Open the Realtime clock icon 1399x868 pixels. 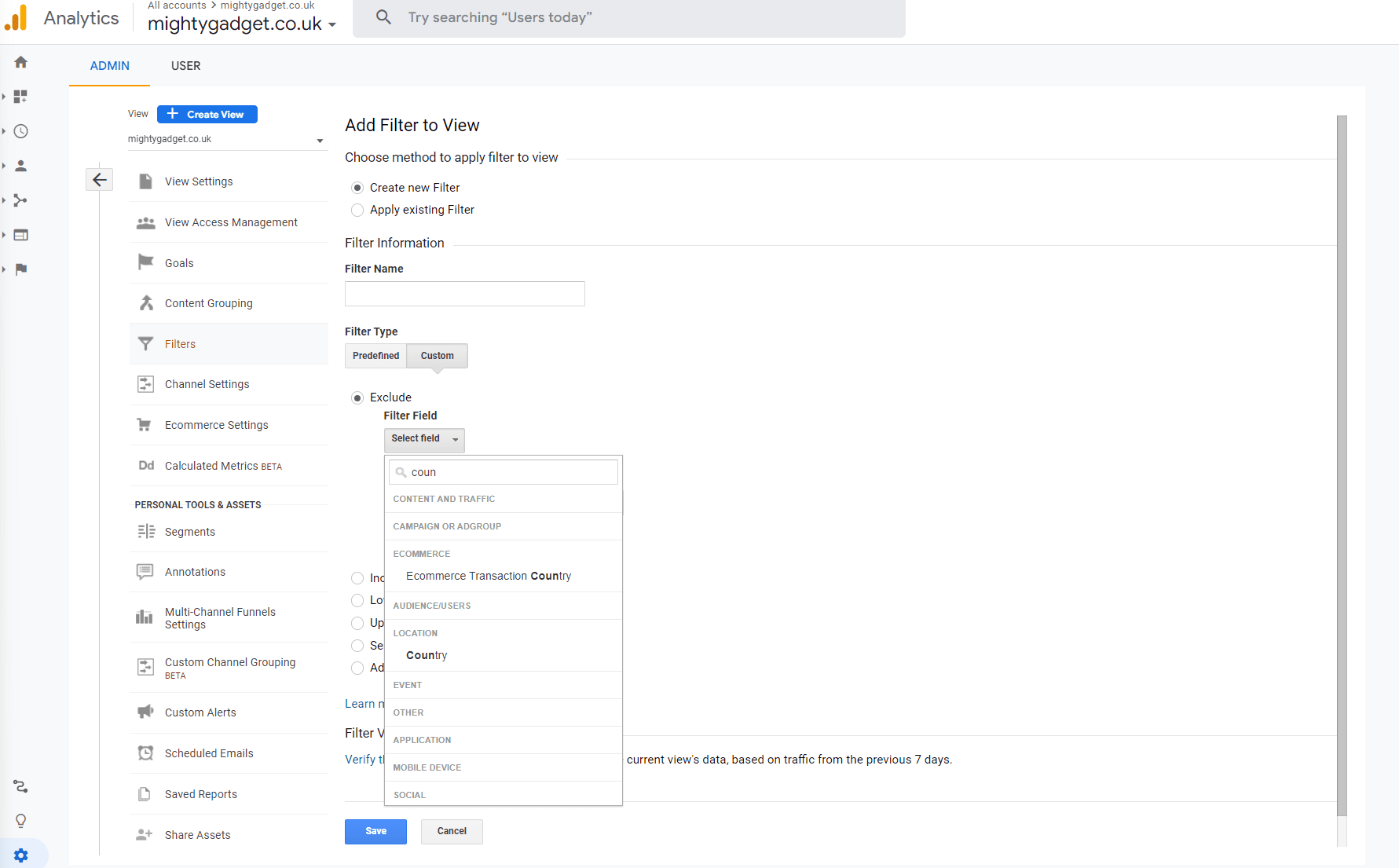(21, 131)
